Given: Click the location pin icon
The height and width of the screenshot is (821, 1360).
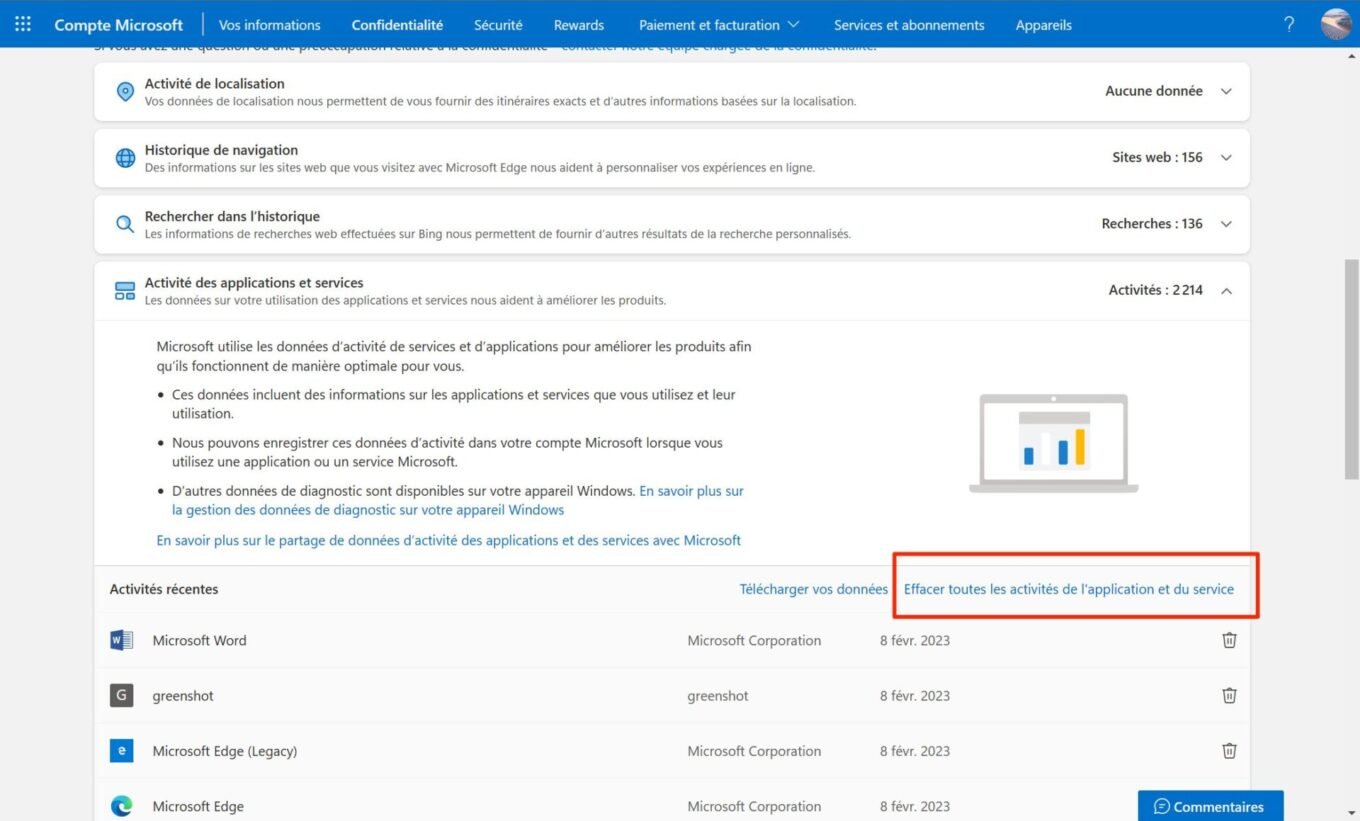Looking at the screenshot, I should [125, 92].
